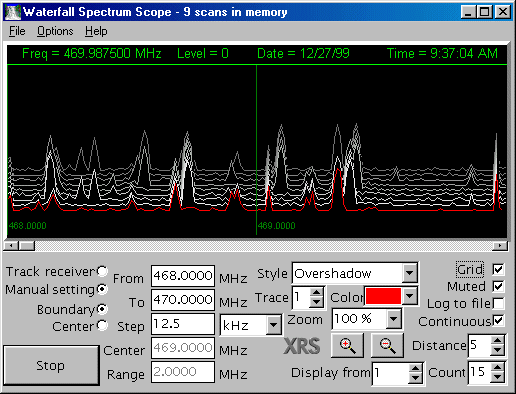Open the trace Color dropdown arrow
The height and width of the screenshot is (394, 516).
410,296
